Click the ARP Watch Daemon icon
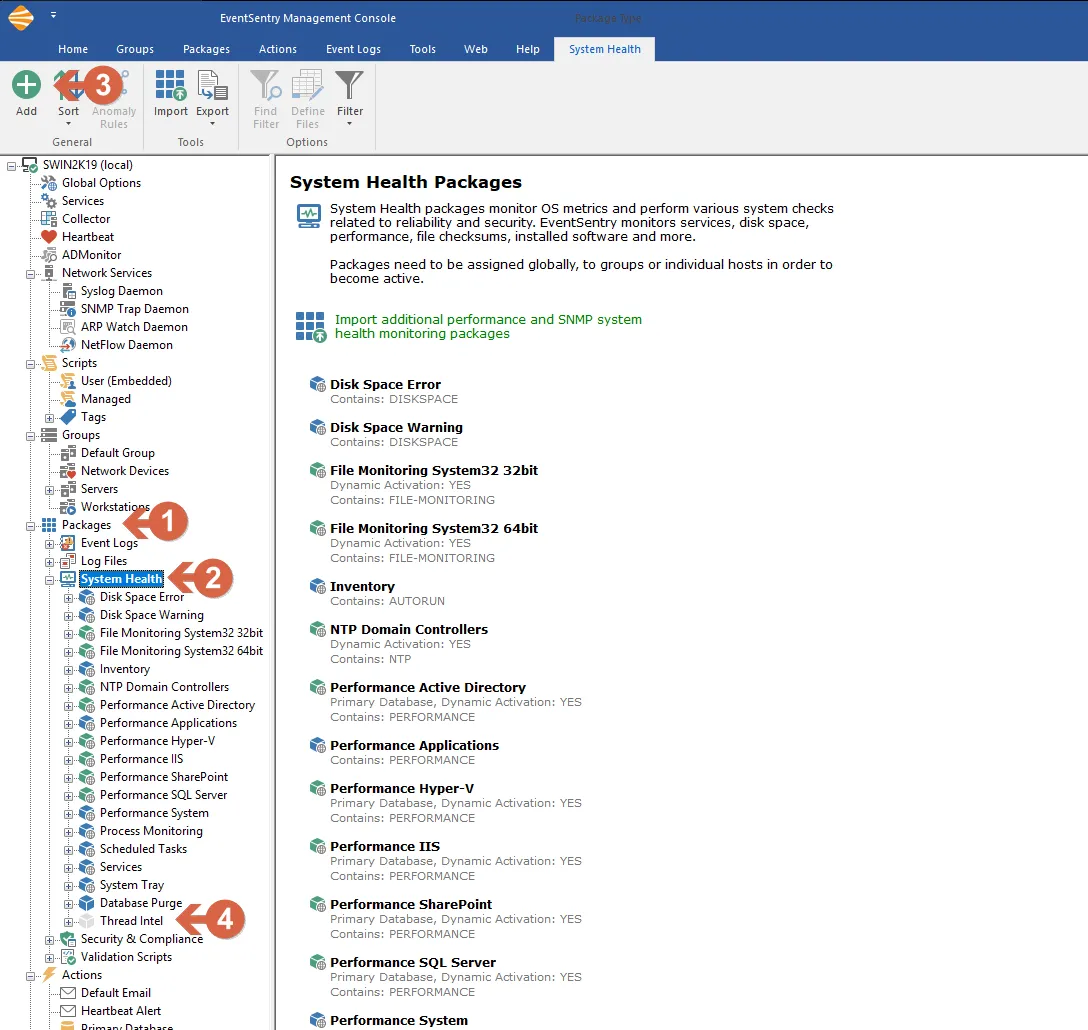 (68, 327)
